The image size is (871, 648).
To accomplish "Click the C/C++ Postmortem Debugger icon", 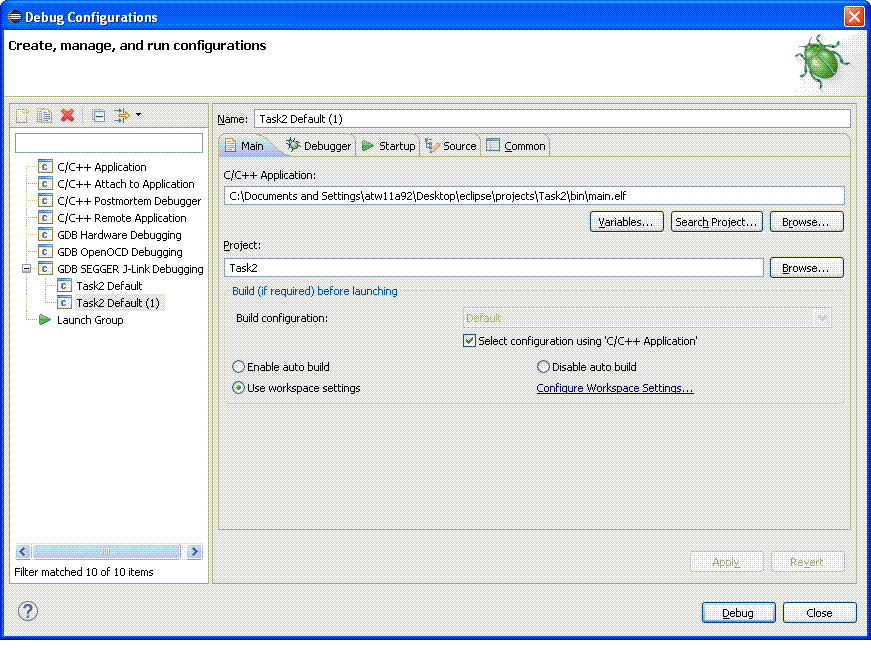I will (x=45, y=201).
